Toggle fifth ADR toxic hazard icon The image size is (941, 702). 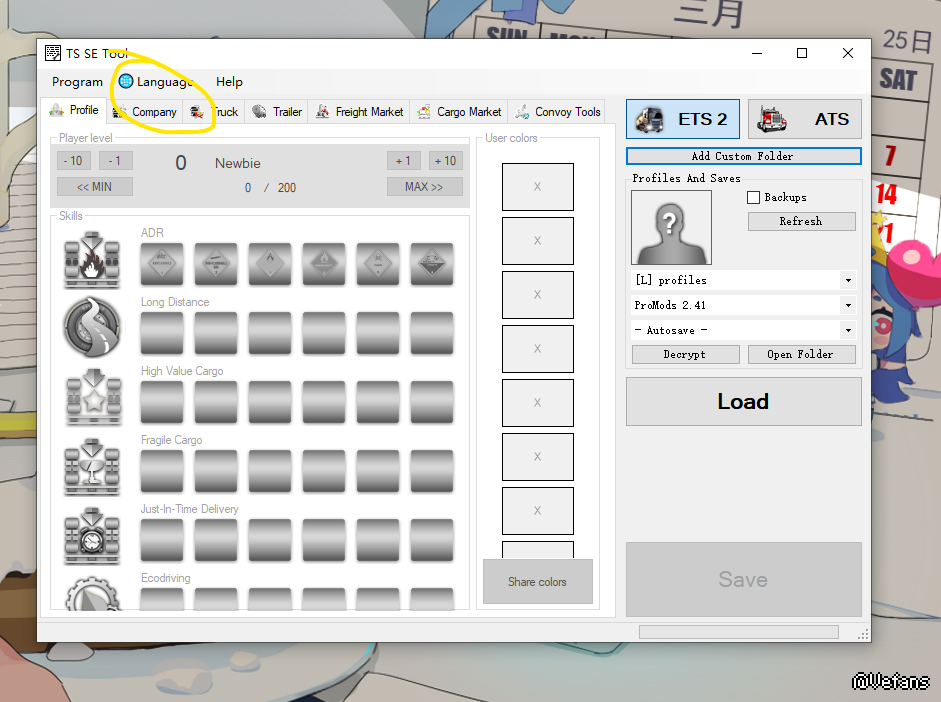[x=378, y=264]
